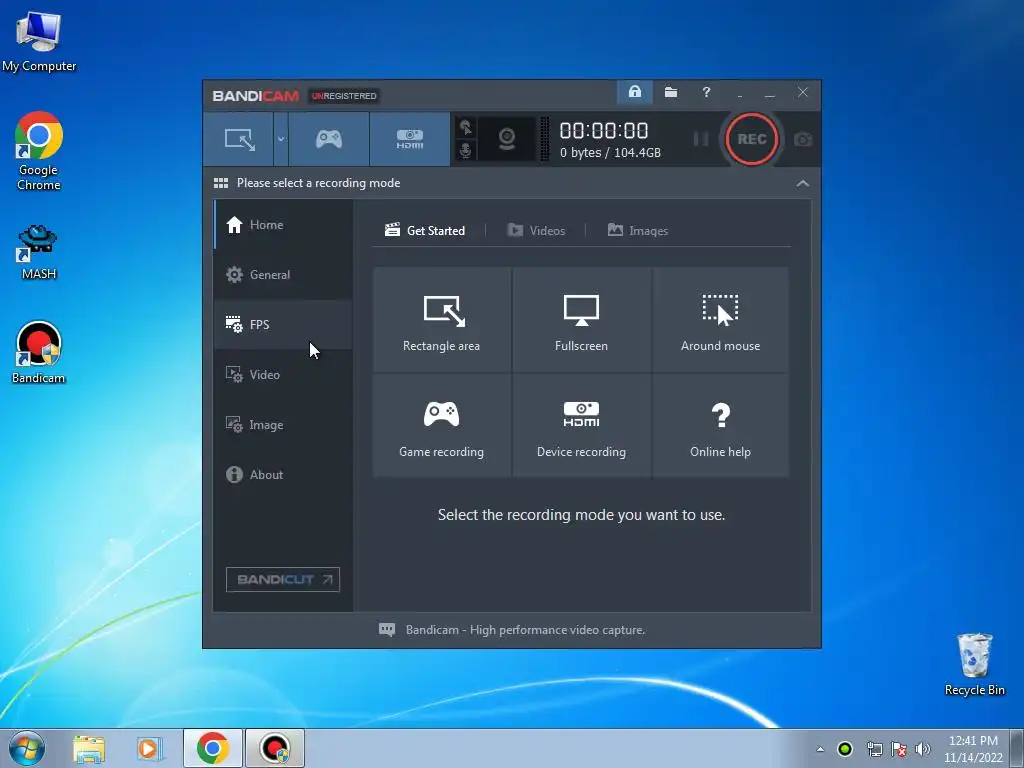Select the Bandicam desktop shortcut
This screenshot has height=768, width=1024.
coord(39,353)
